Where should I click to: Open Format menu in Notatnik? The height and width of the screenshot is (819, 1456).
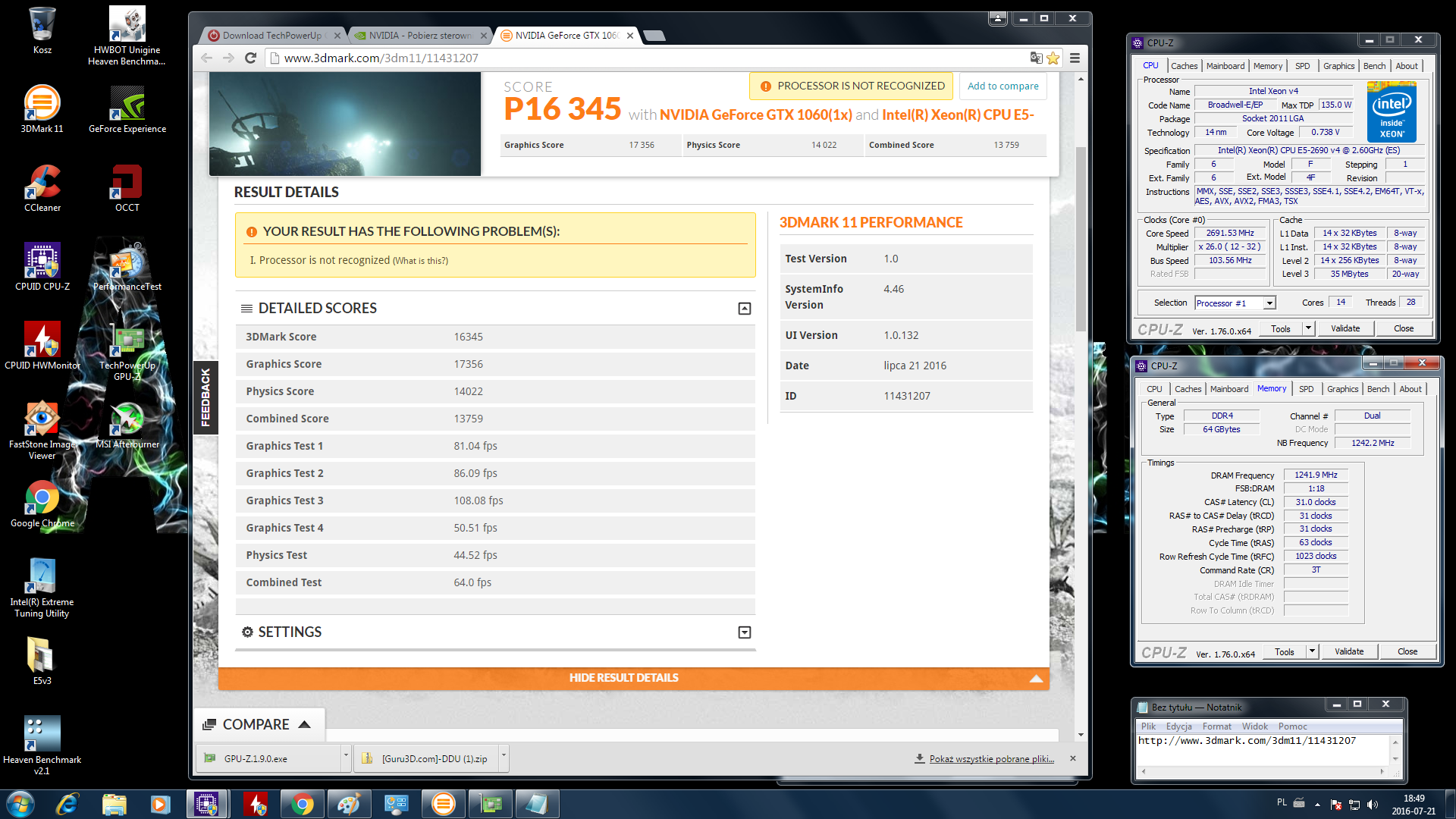click(1216, 726)
